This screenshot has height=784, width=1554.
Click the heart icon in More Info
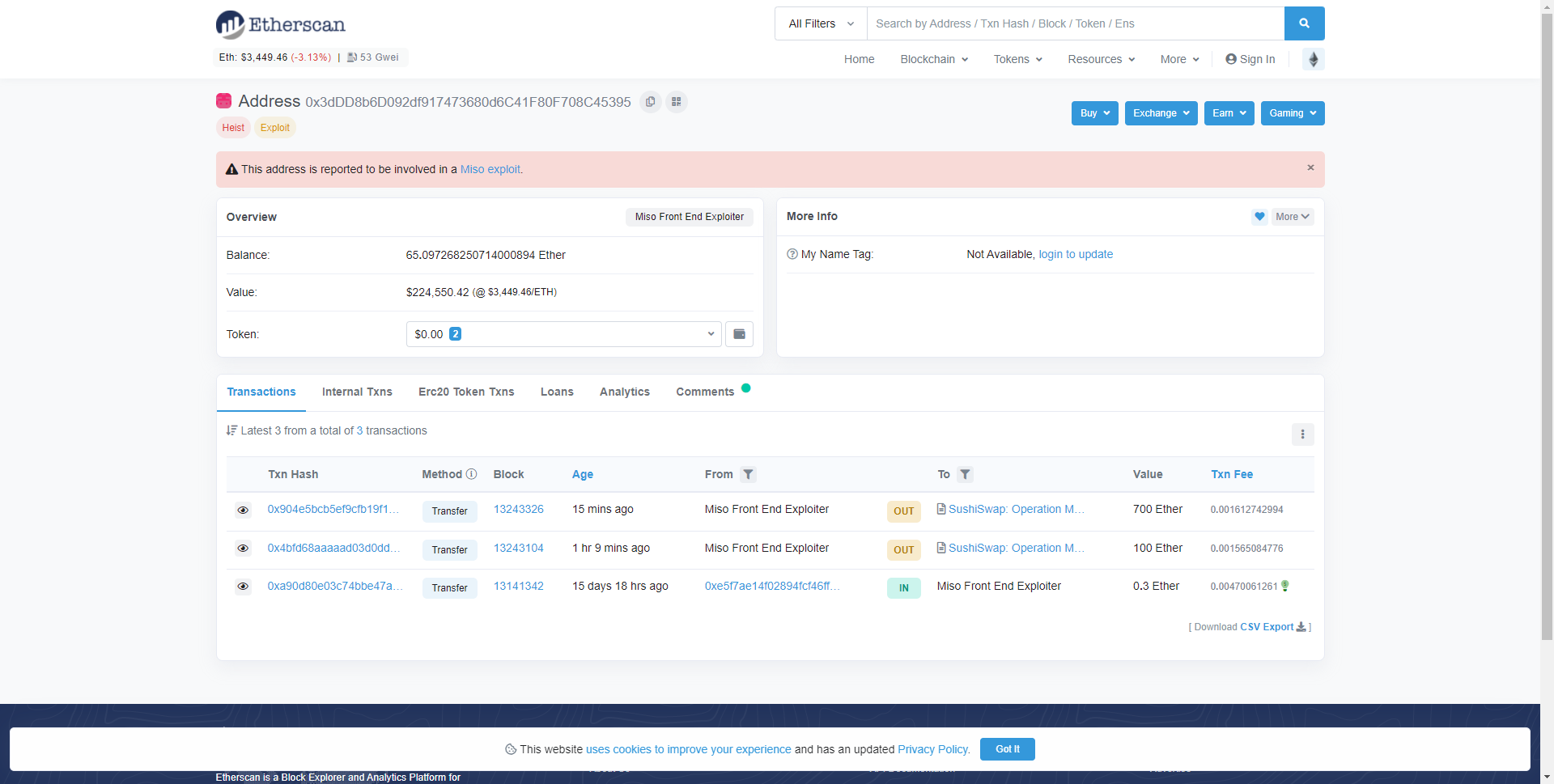1259,217
